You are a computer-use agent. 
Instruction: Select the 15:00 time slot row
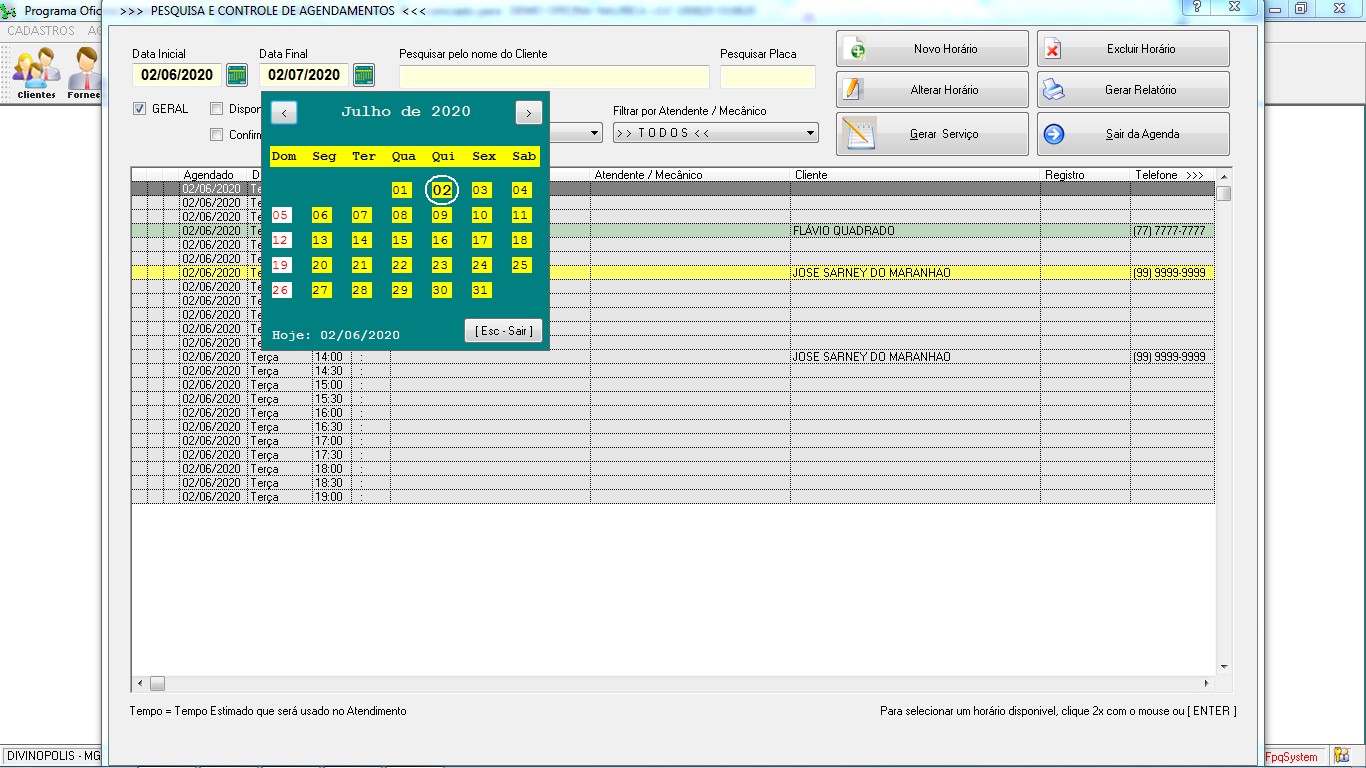[673, 385]
